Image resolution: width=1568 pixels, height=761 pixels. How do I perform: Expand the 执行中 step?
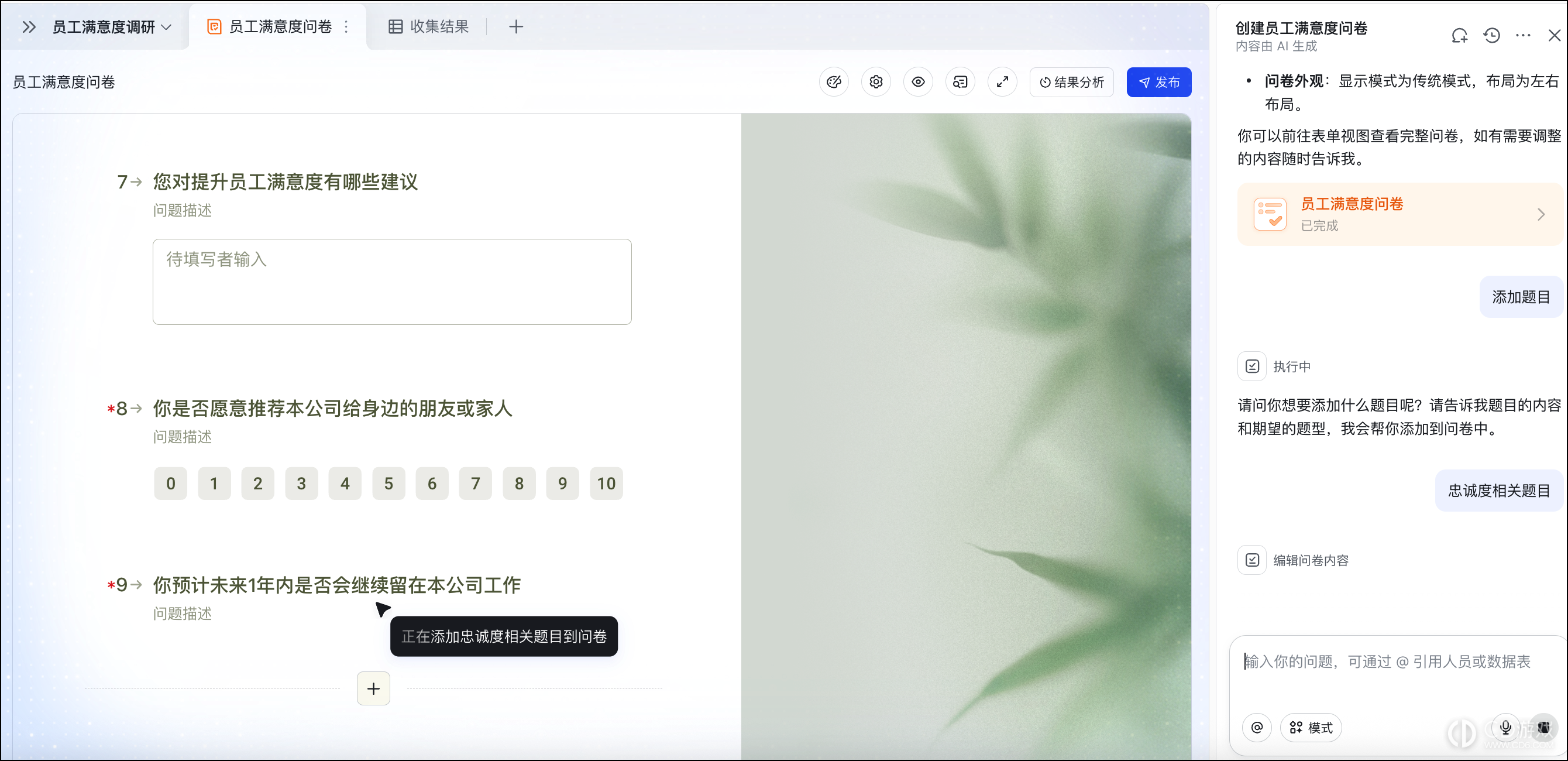coord(1275,366)
